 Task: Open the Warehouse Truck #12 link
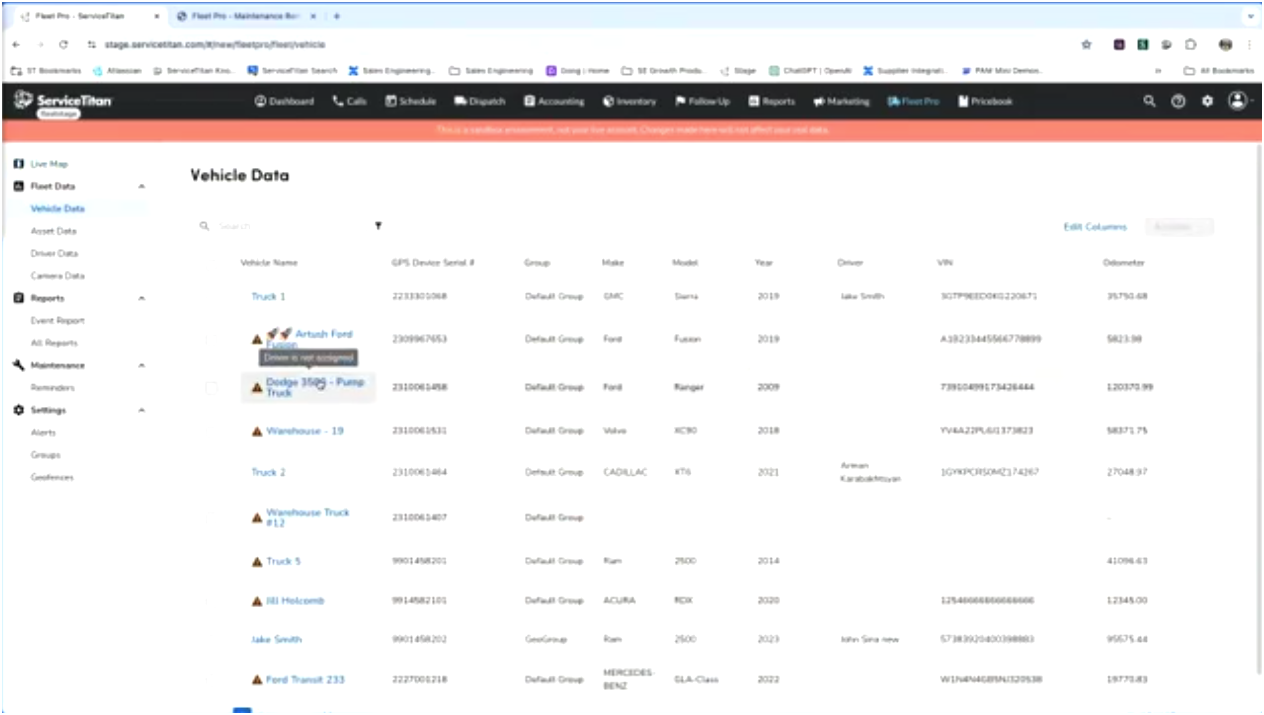308,517
